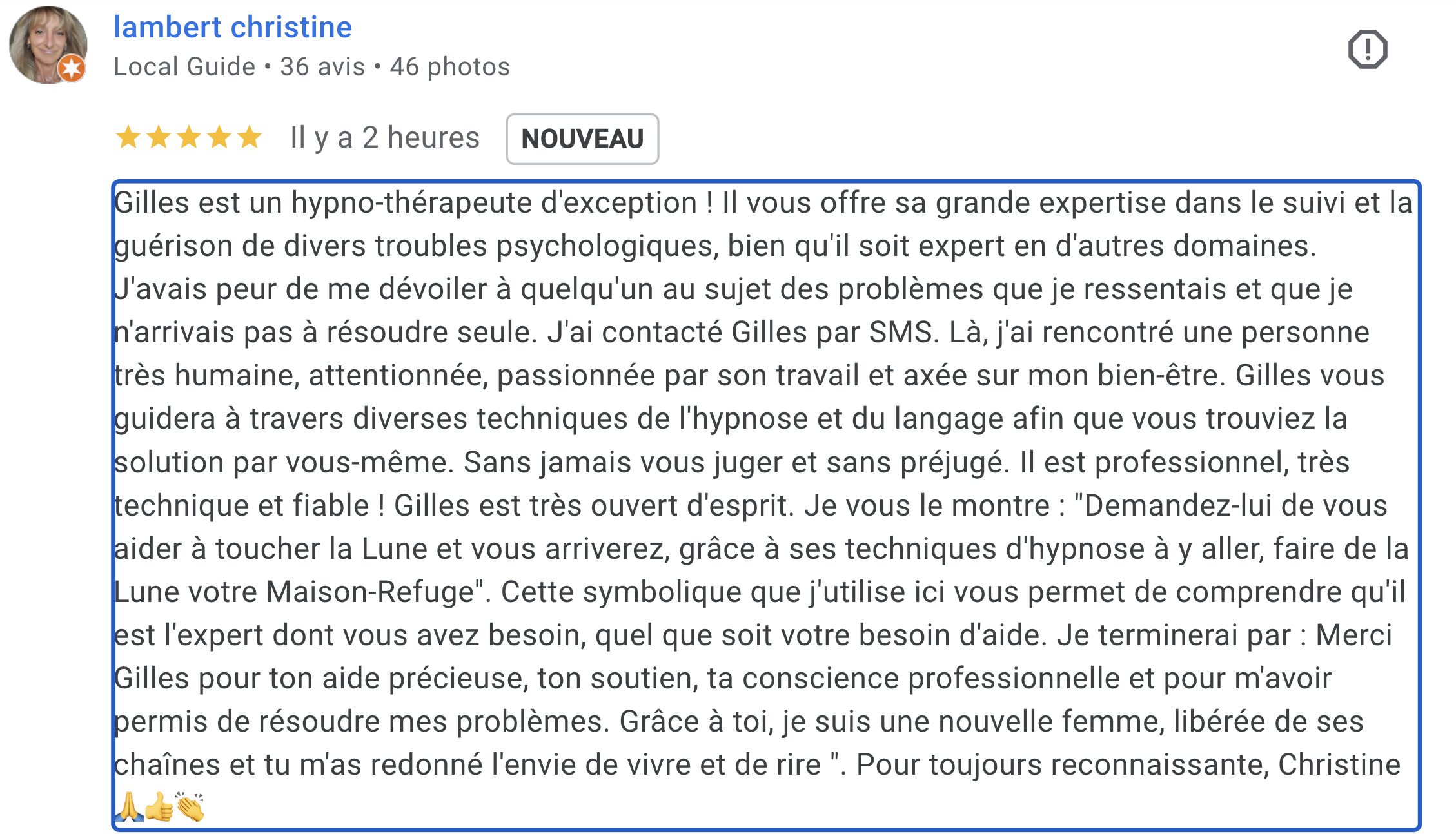Click the second yellow rating star
Image resolution: width=1456 pixels, height=834 pixels.
coord(159,137)
